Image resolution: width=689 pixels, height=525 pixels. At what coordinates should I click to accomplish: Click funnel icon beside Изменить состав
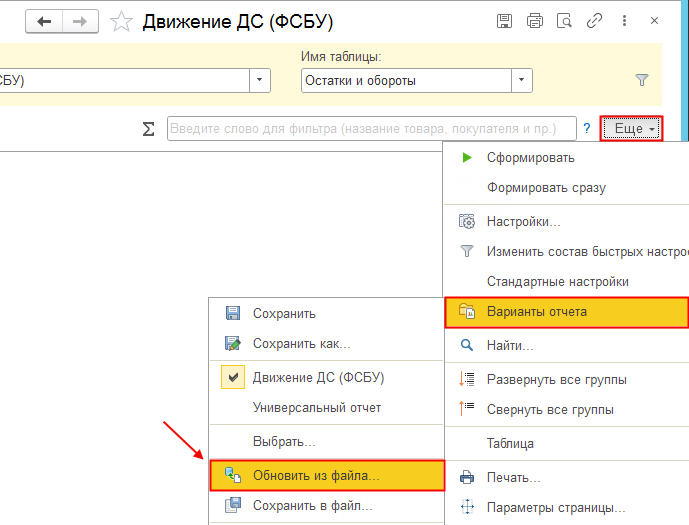click(x=467, y=251)
